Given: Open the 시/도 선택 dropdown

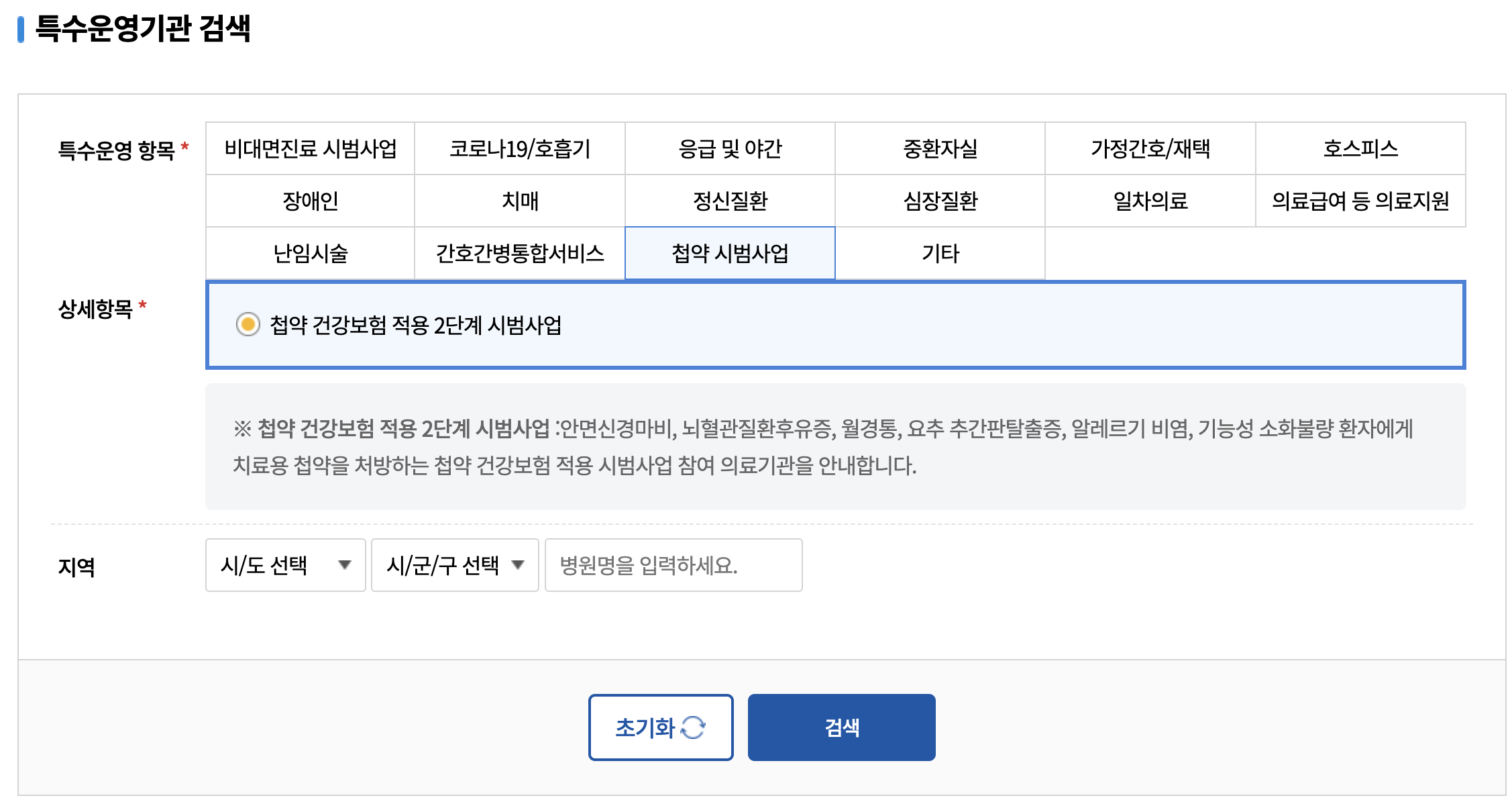Looking at the screenshot, I should click(284, 566).
